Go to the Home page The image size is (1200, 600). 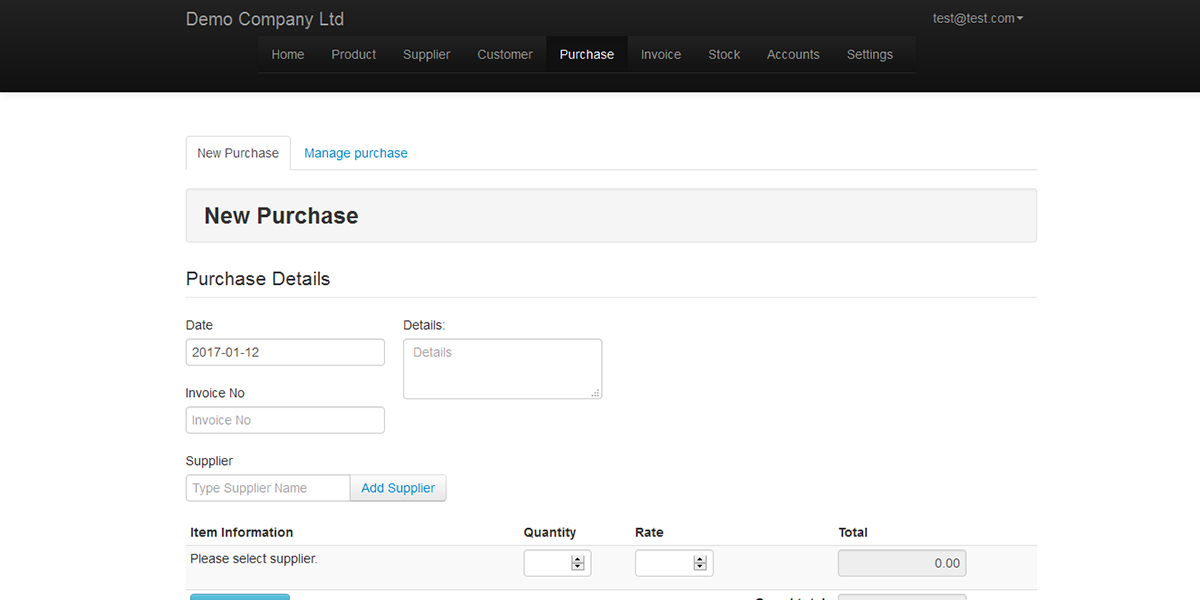point(287,54)
